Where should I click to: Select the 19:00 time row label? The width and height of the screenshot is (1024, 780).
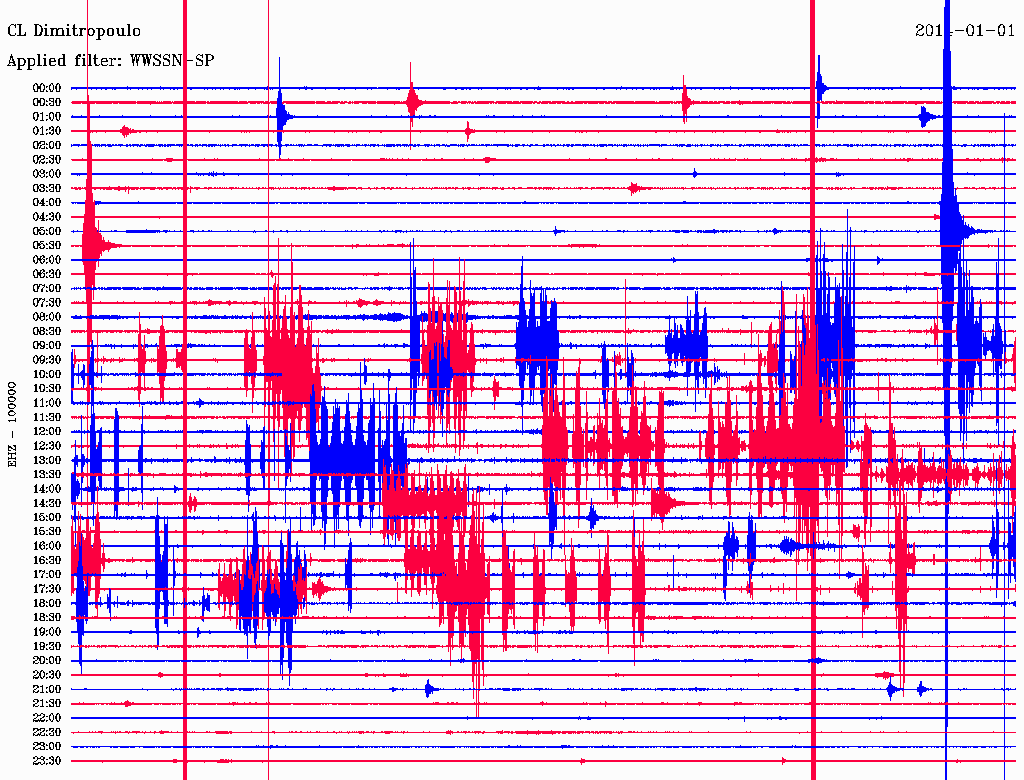click(x=47, y=632)
